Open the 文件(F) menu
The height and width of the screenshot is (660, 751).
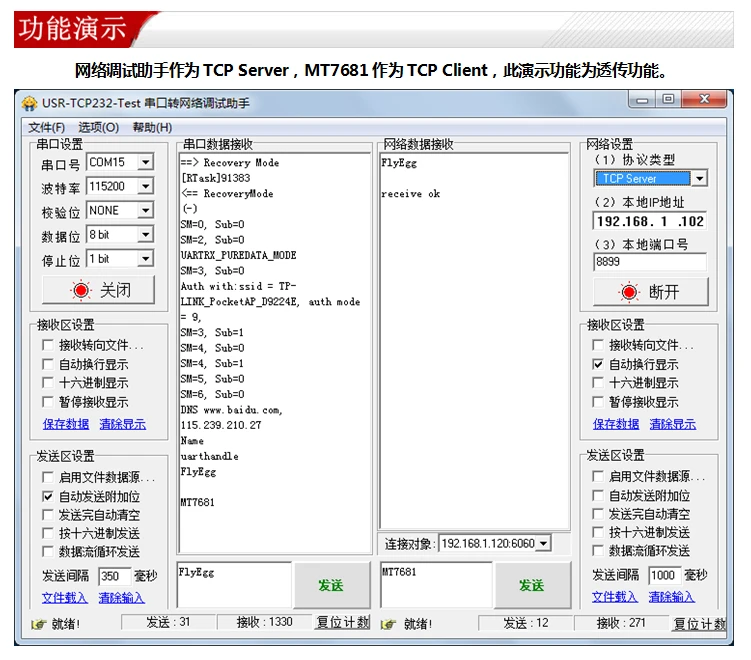tap(46, 127)
